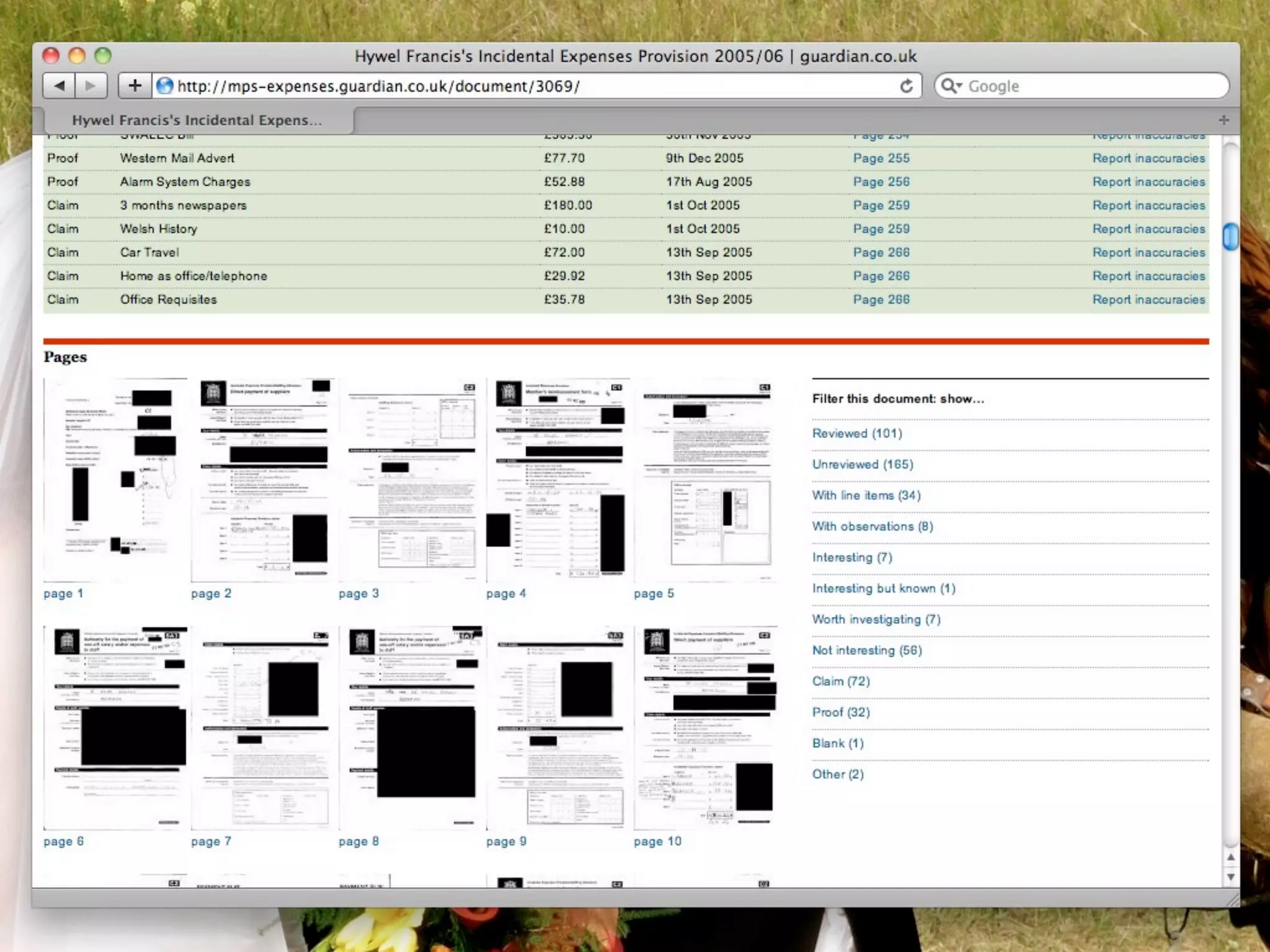Viewport: 1270px width, 952px height.
Task: Click the globe site icon in address bar
Action: (x=164, y=86)
